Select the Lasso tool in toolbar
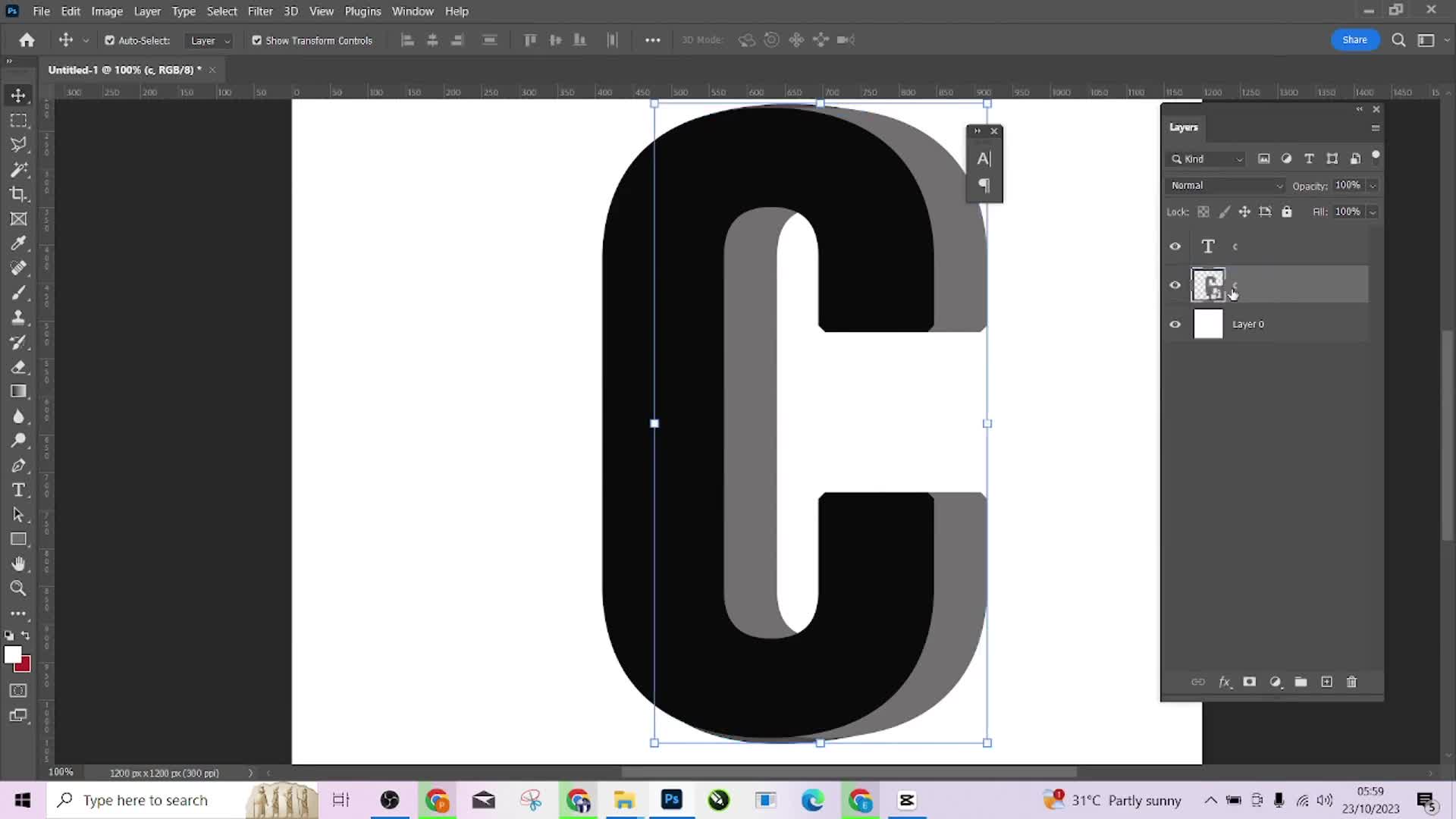 coord(18,145)
